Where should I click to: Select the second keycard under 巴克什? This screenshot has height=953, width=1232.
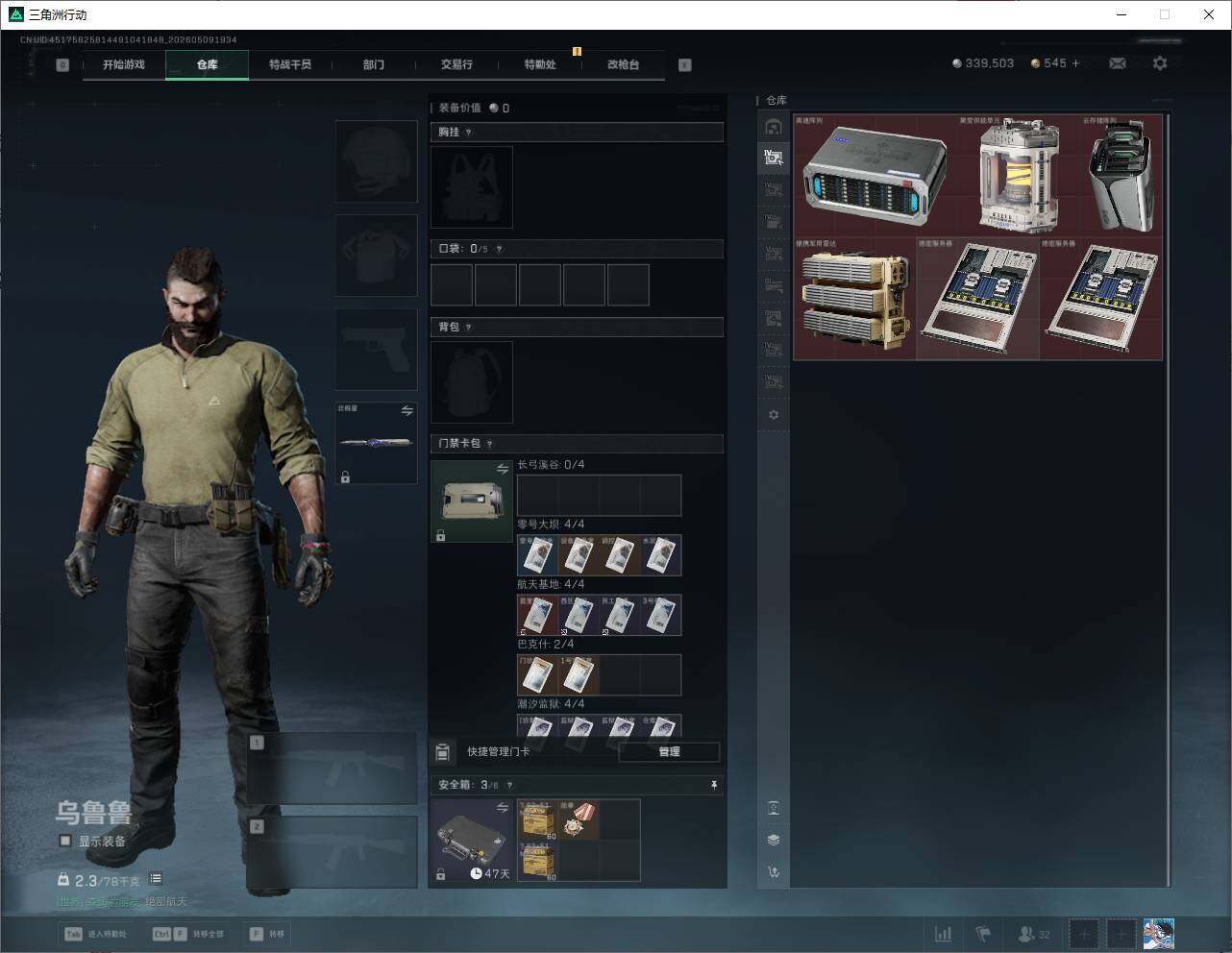[579, 675]
